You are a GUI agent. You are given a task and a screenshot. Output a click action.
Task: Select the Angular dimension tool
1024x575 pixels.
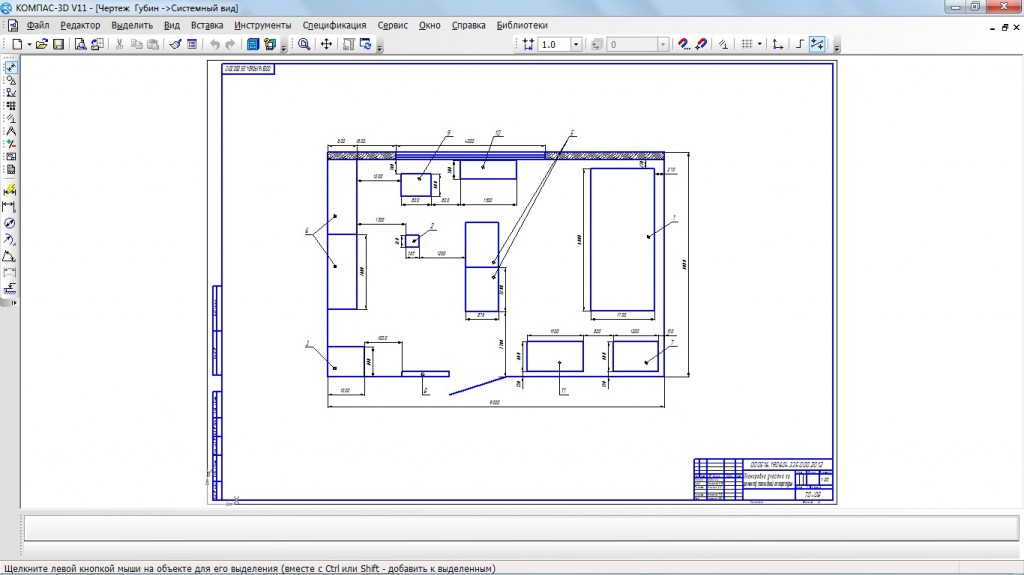tap(10, 255)
